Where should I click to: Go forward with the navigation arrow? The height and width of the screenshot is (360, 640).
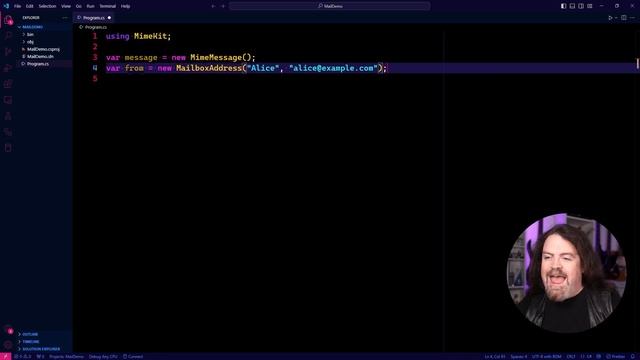[x=223, y=6]
